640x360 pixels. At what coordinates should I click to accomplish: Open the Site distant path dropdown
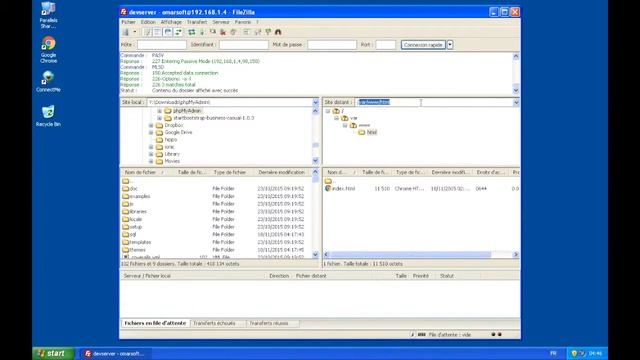[x=516, y=102]
